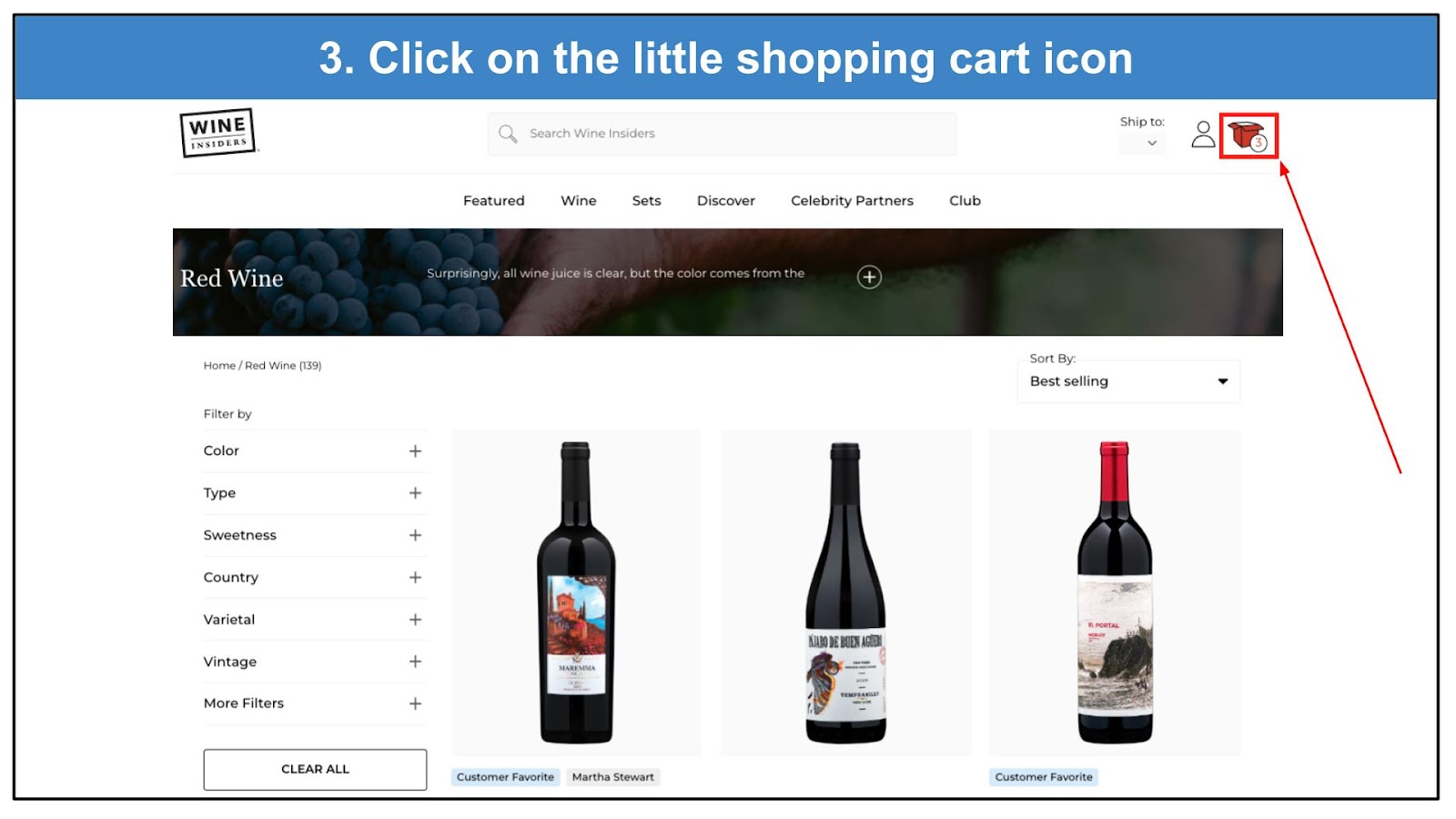Expand More Filters section

[315, 703]
